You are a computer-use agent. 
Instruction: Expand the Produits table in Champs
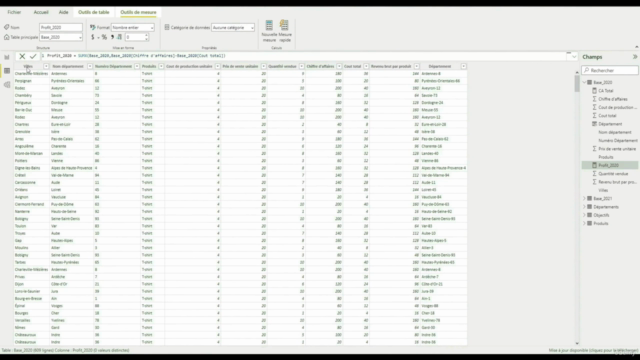[x=584, y=223]
